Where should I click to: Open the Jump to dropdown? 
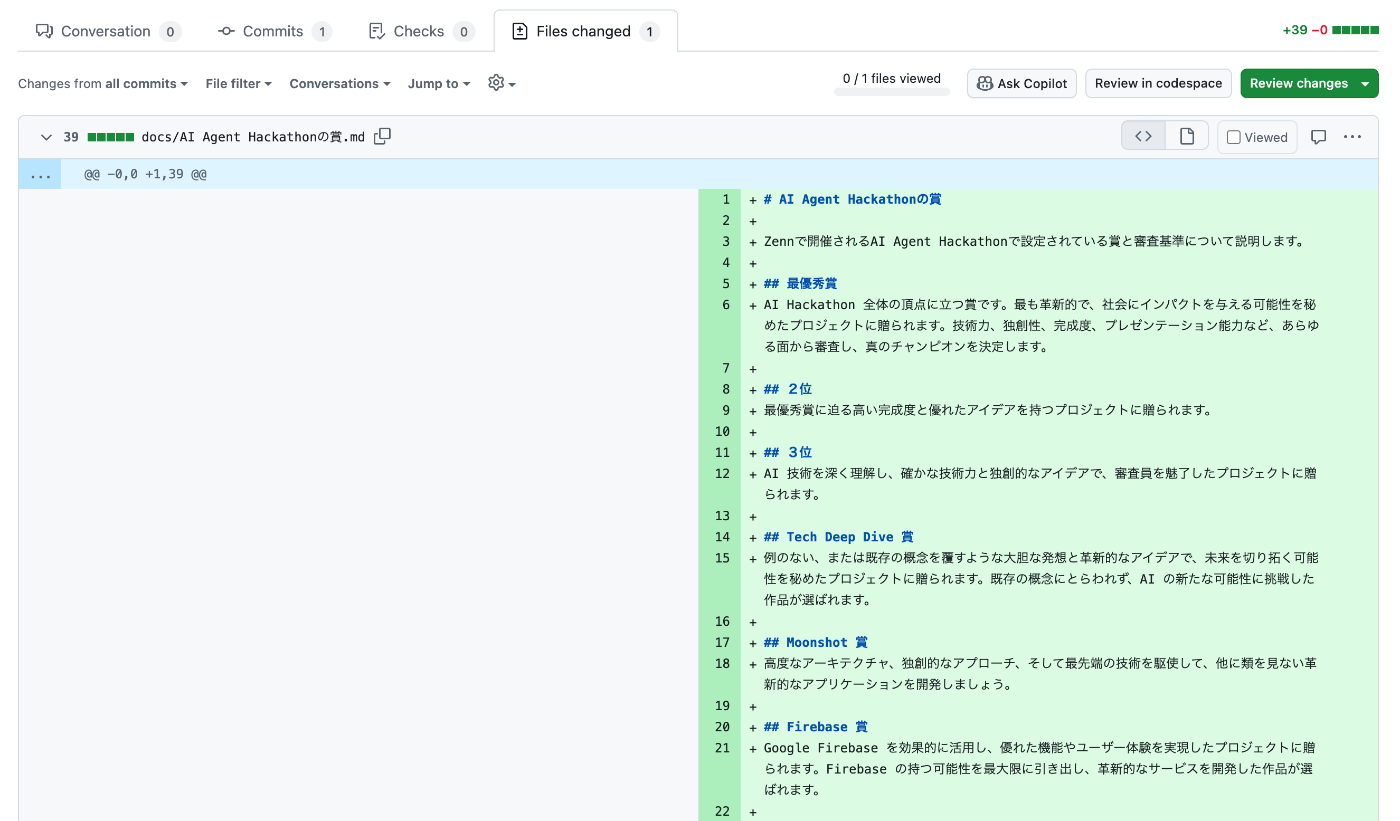[439, 84]
